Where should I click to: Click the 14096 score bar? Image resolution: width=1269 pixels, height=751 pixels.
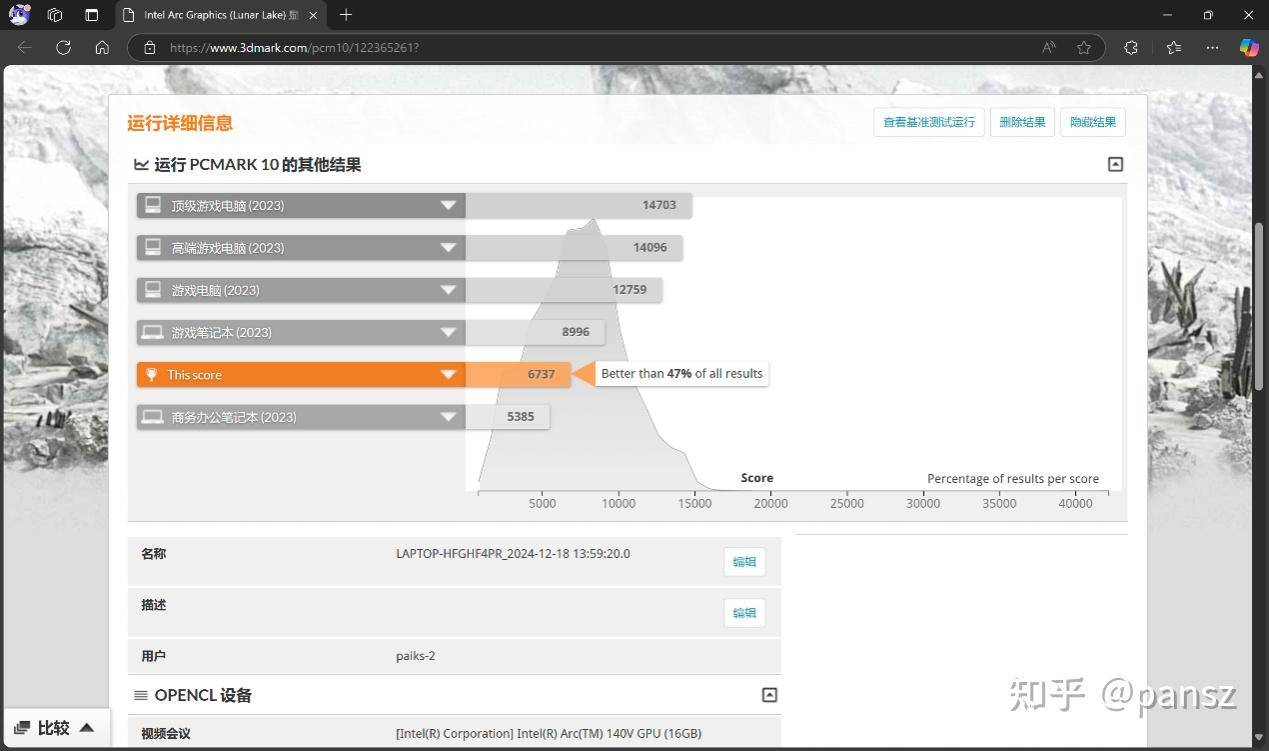pyautogui.click(x=574, y=247)
